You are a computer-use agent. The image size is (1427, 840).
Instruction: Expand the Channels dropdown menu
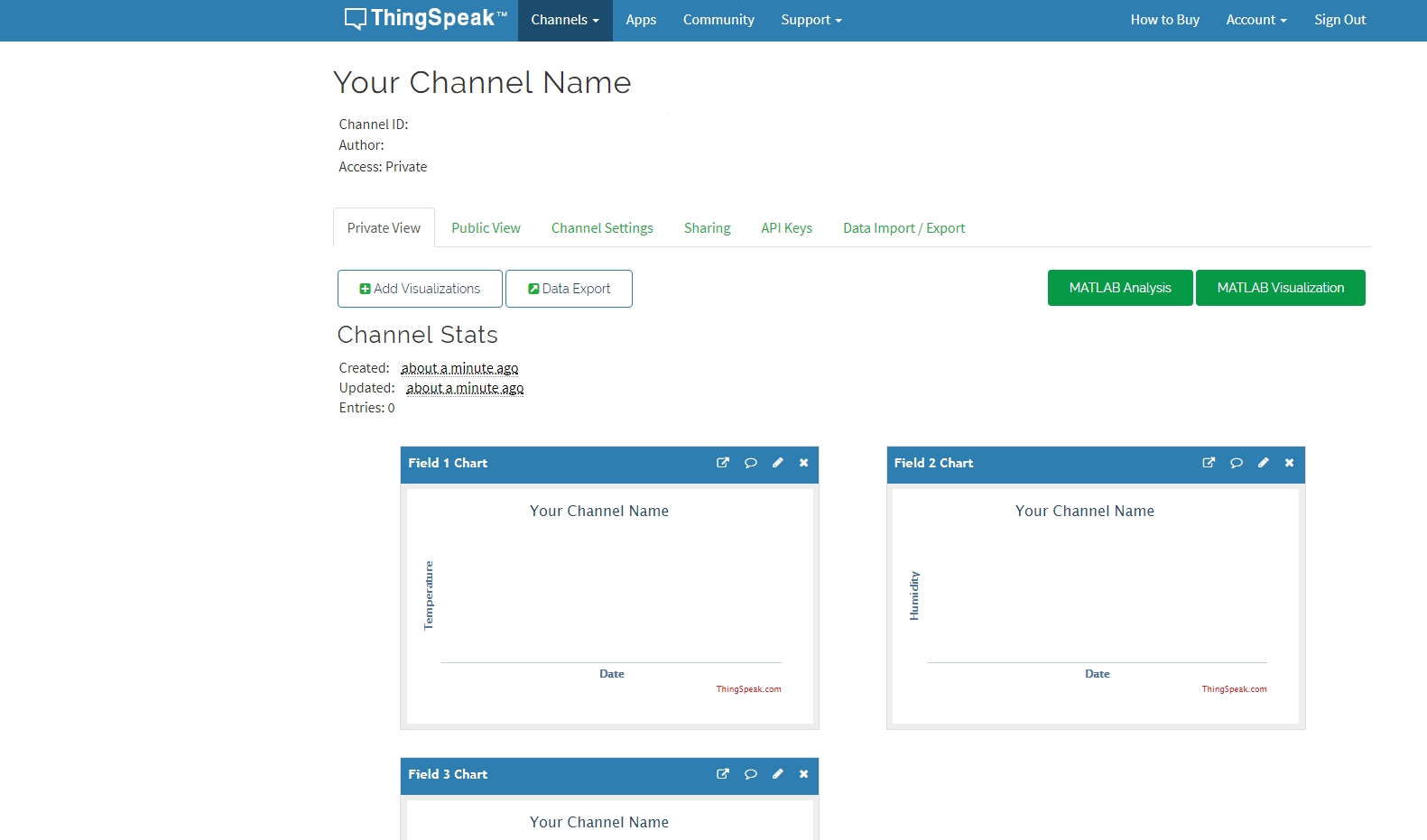565,20
